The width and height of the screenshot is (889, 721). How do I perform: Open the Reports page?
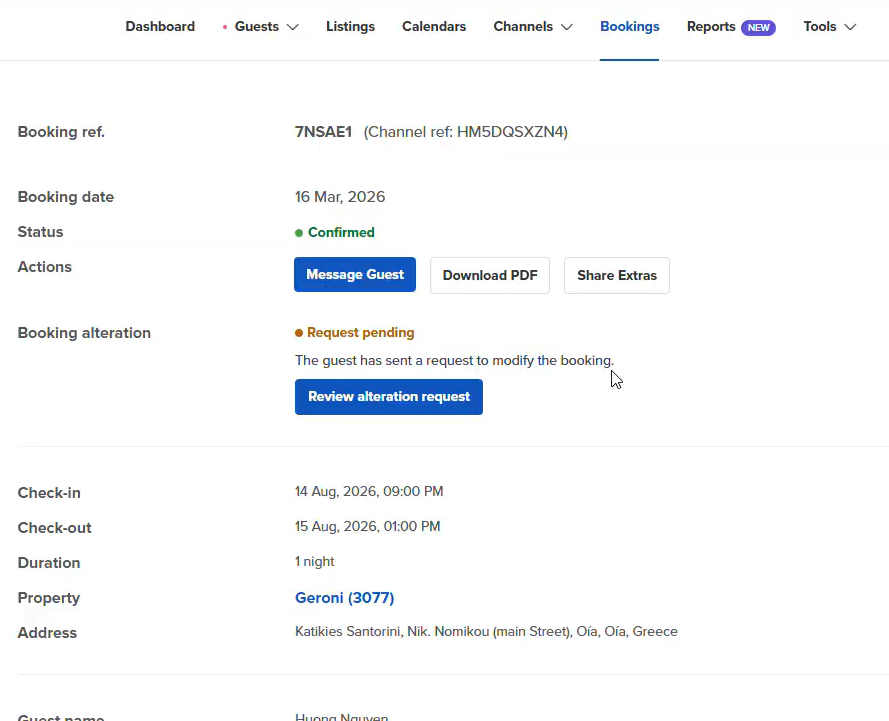710,27
